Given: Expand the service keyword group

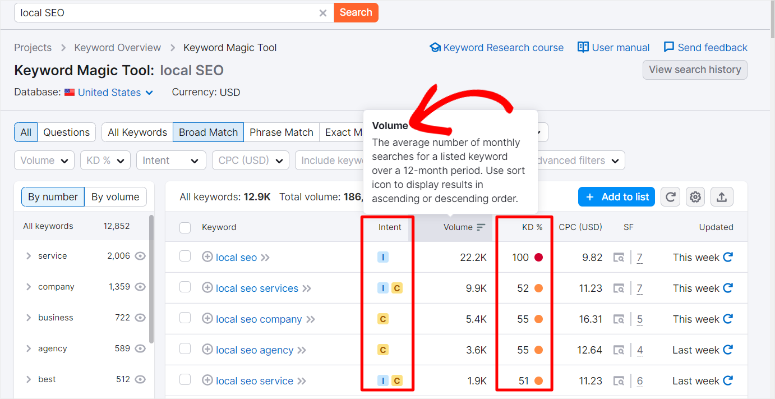Looking at the screenshot, I should point(28,256).
